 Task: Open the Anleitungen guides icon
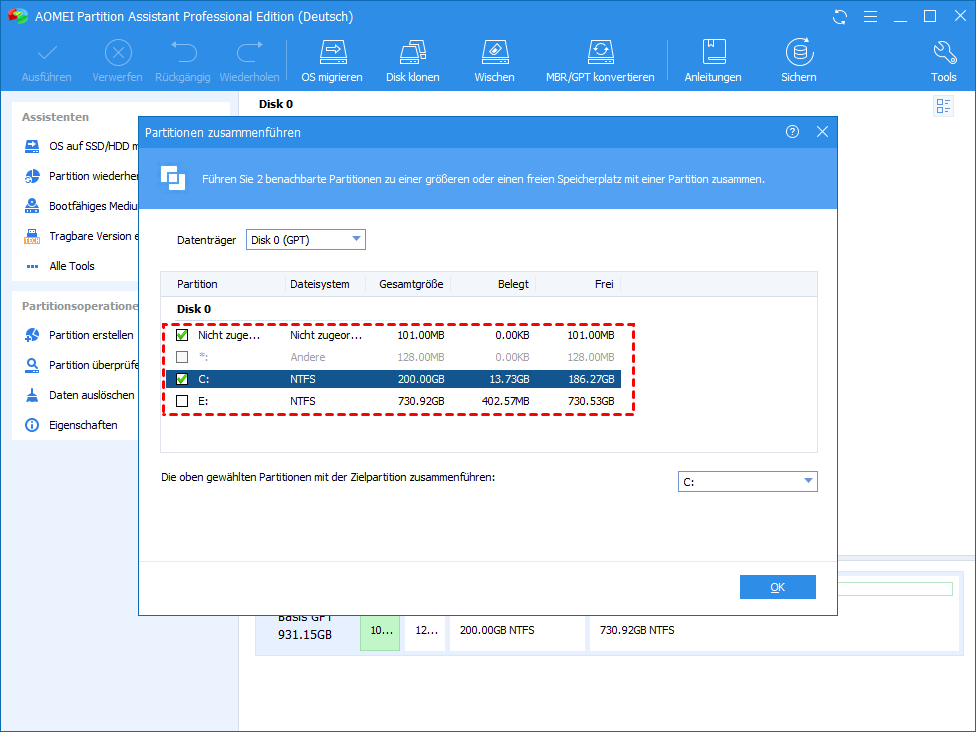tap(713, 52)
